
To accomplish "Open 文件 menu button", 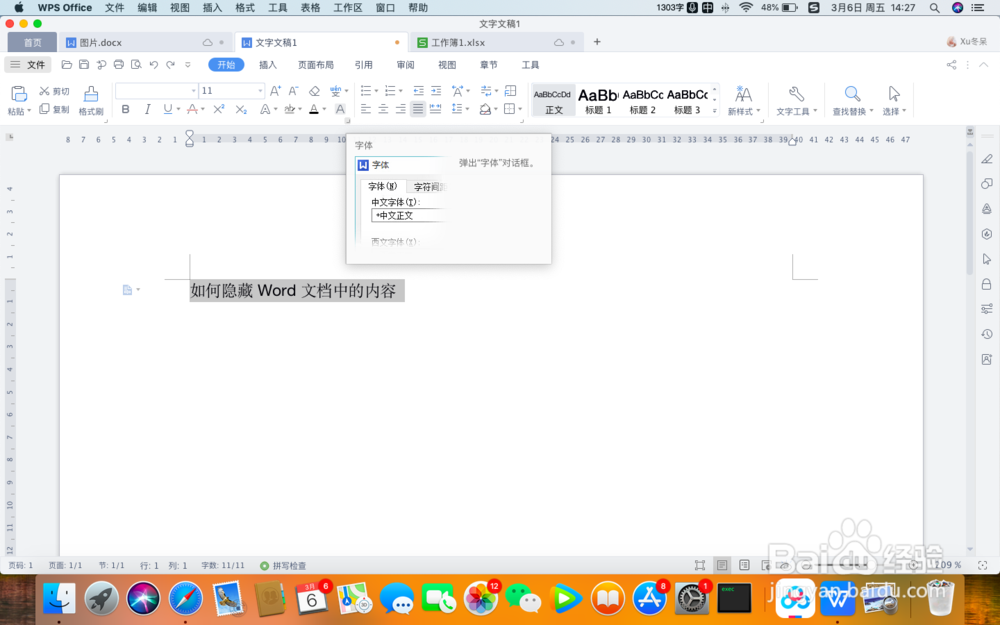I will point(28,64).
